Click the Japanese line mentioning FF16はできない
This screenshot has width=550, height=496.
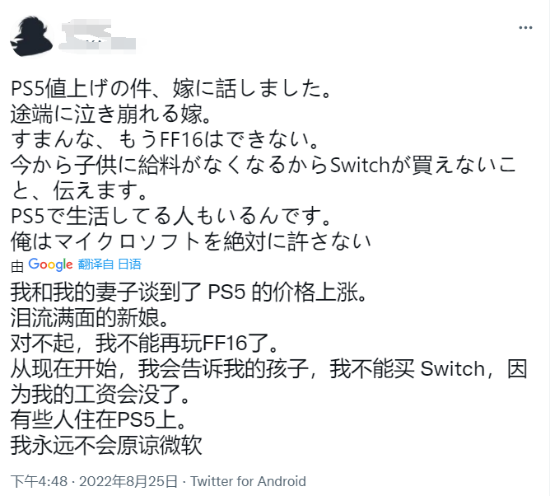pyautogui.click(x=165, y=140)
